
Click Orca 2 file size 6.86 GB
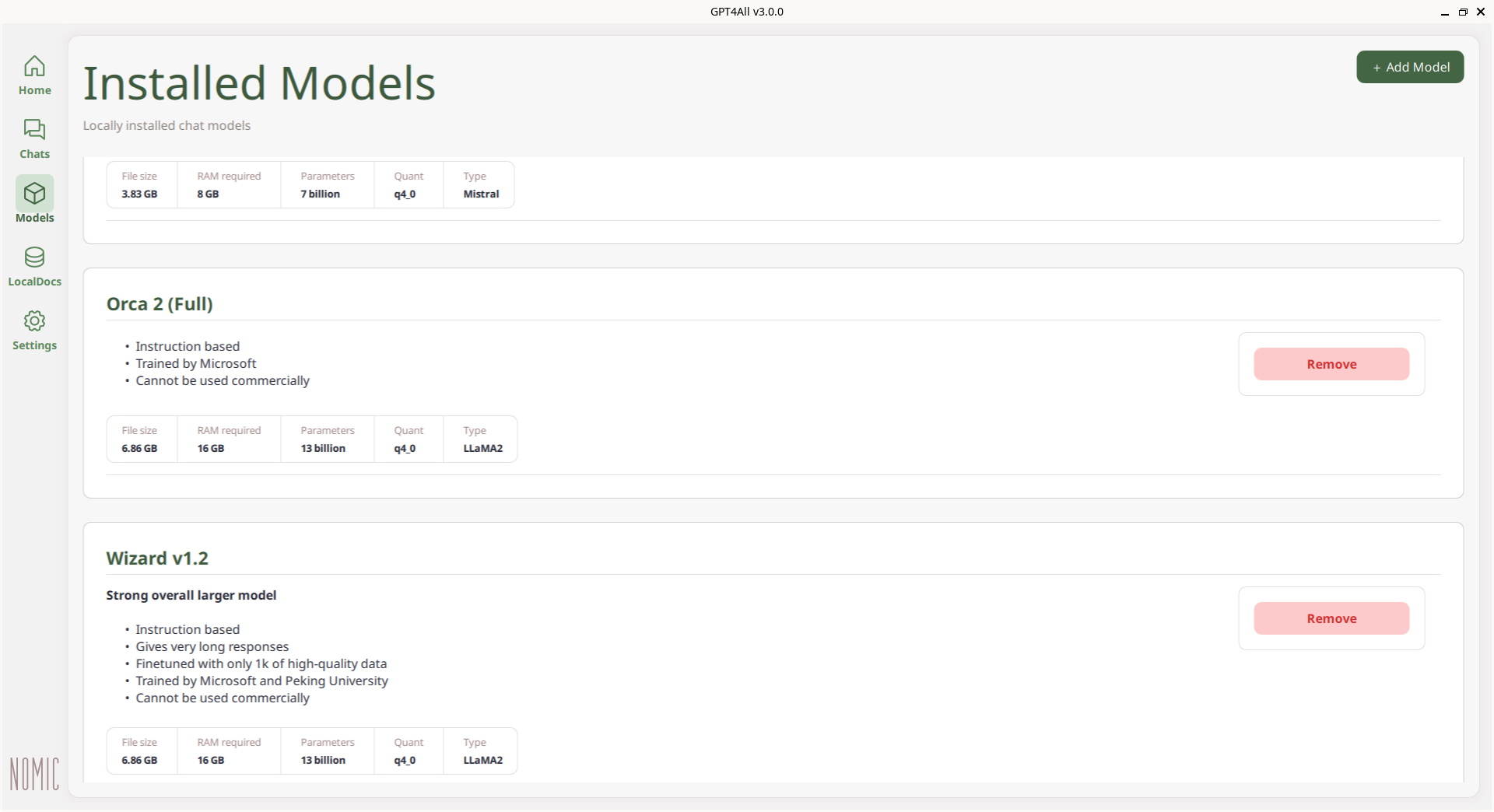(139, 448)
